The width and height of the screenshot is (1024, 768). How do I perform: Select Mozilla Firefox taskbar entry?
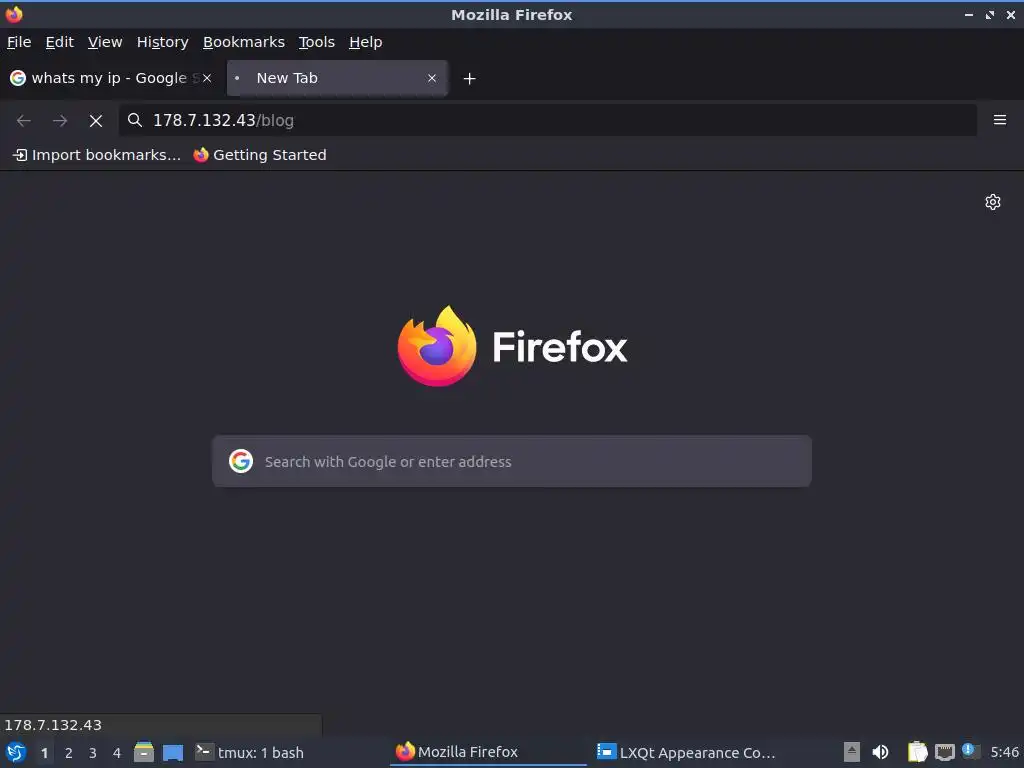(488, 752)
